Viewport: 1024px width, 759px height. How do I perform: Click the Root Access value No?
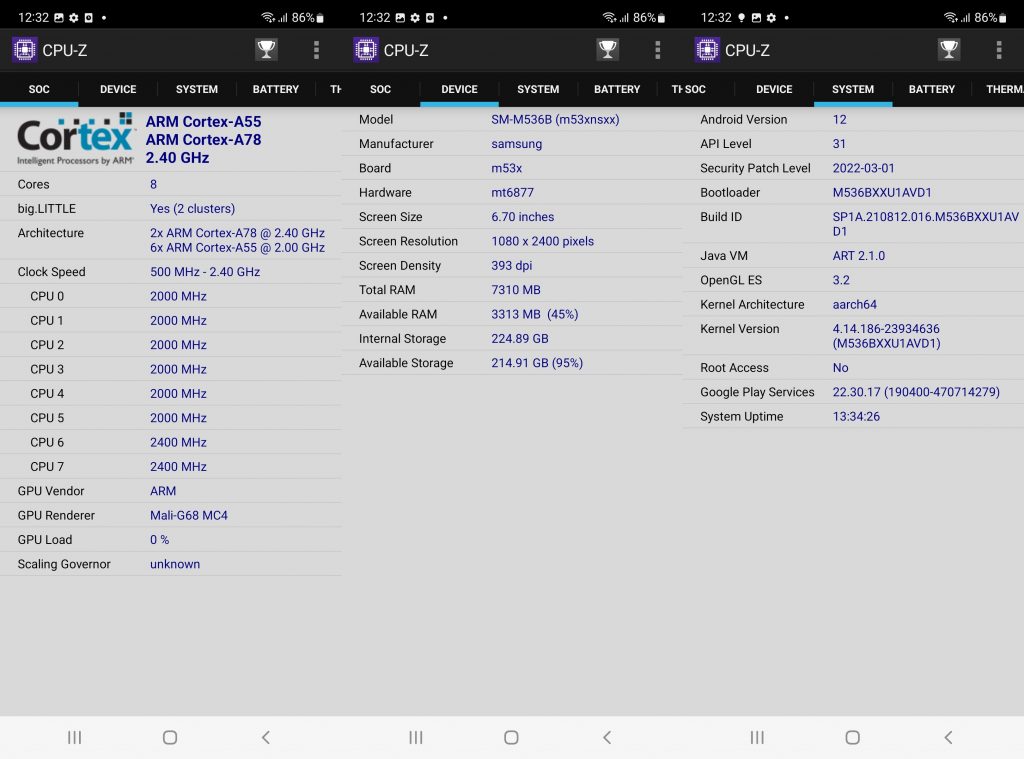pos(840,368)
